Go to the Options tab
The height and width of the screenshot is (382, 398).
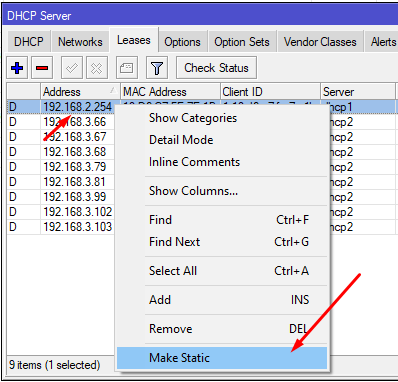point(182,42)
